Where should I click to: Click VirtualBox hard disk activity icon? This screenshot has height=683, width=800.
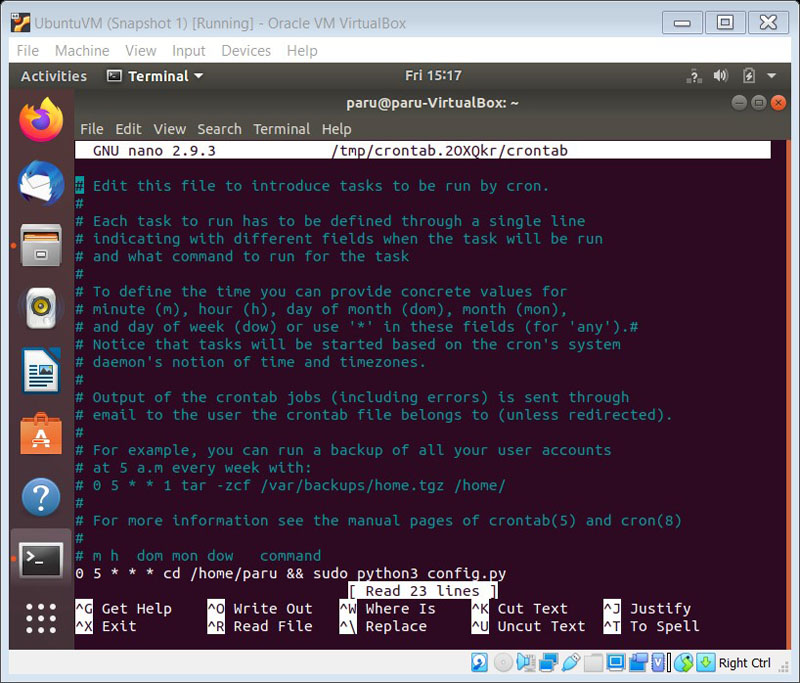[479, 663]
